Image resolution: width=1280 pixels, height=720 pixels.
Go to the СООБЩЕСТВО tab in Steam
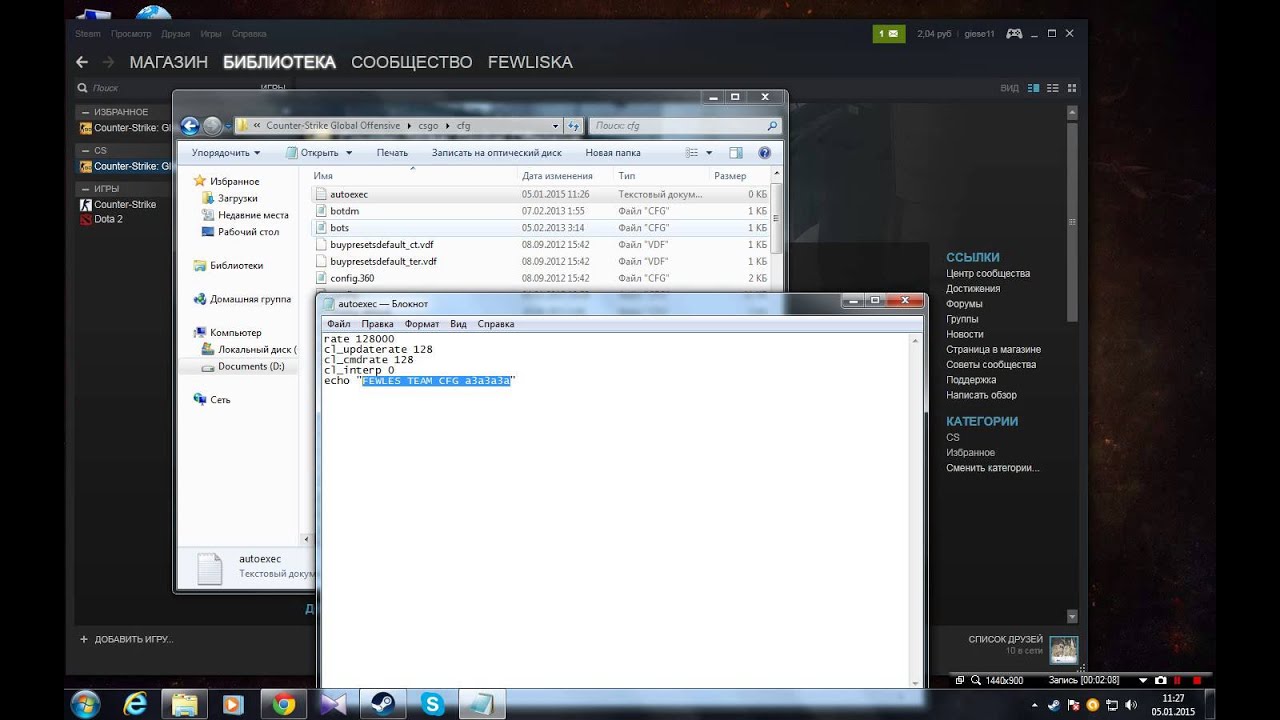411,62
